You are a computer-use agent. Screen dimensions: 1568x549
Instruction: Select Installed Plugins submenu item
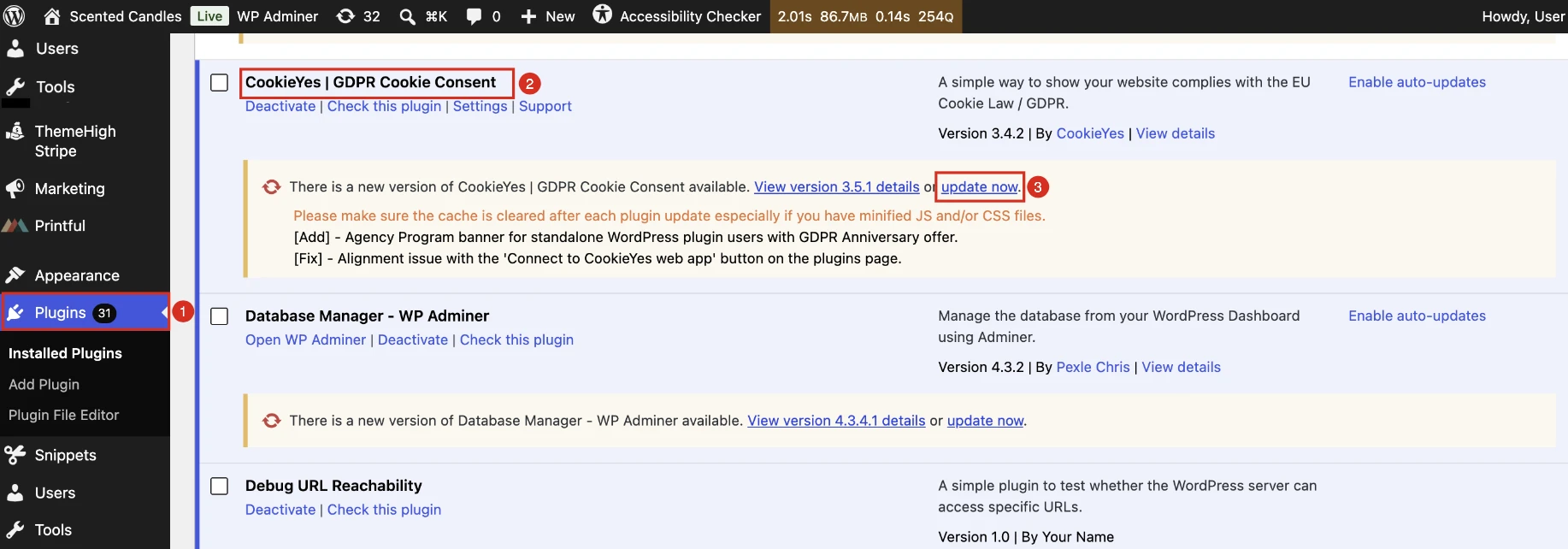click(65, 353)
